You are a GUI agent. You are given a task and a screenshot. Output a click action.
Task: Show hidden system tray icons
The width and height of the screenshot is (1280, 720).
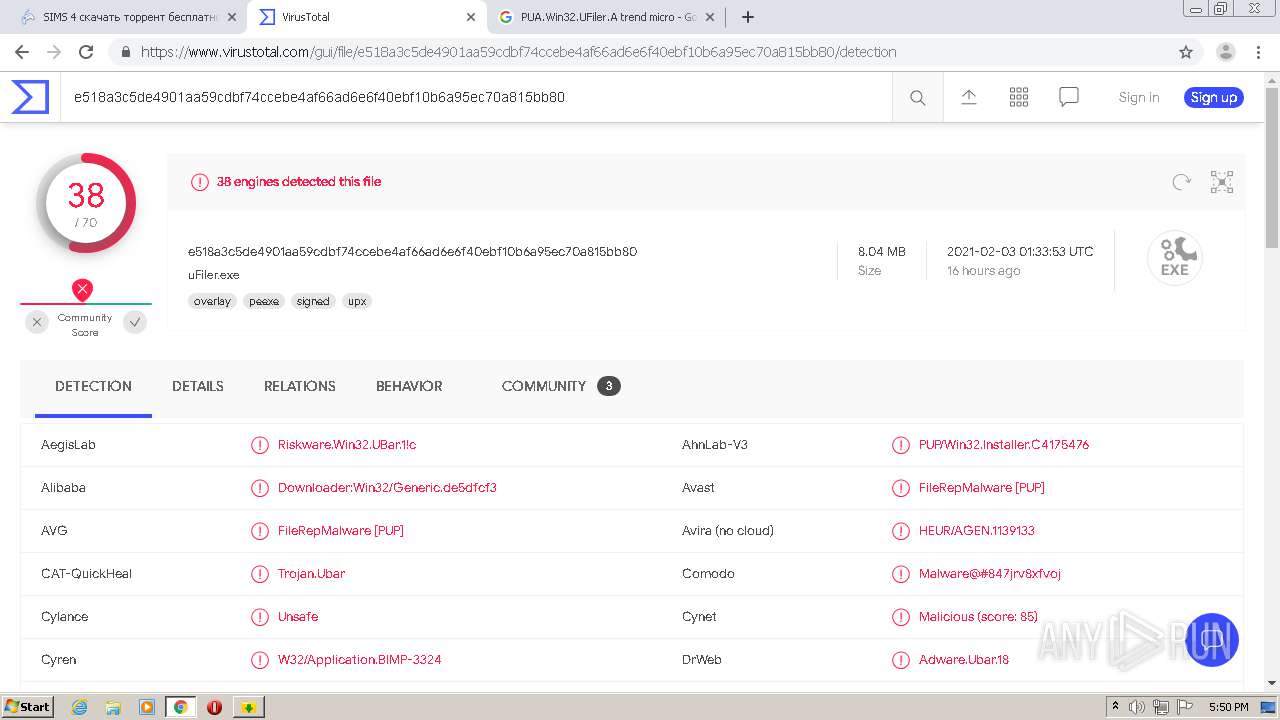(1115, 707)
